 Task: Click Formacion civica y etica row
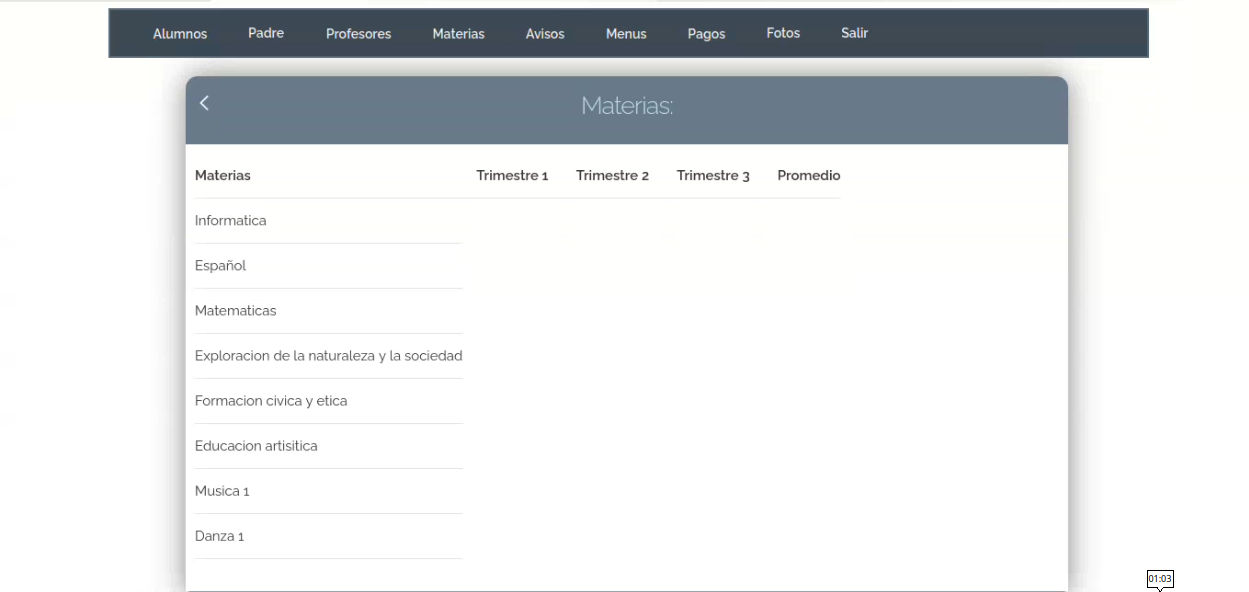(x=271, y=401)
